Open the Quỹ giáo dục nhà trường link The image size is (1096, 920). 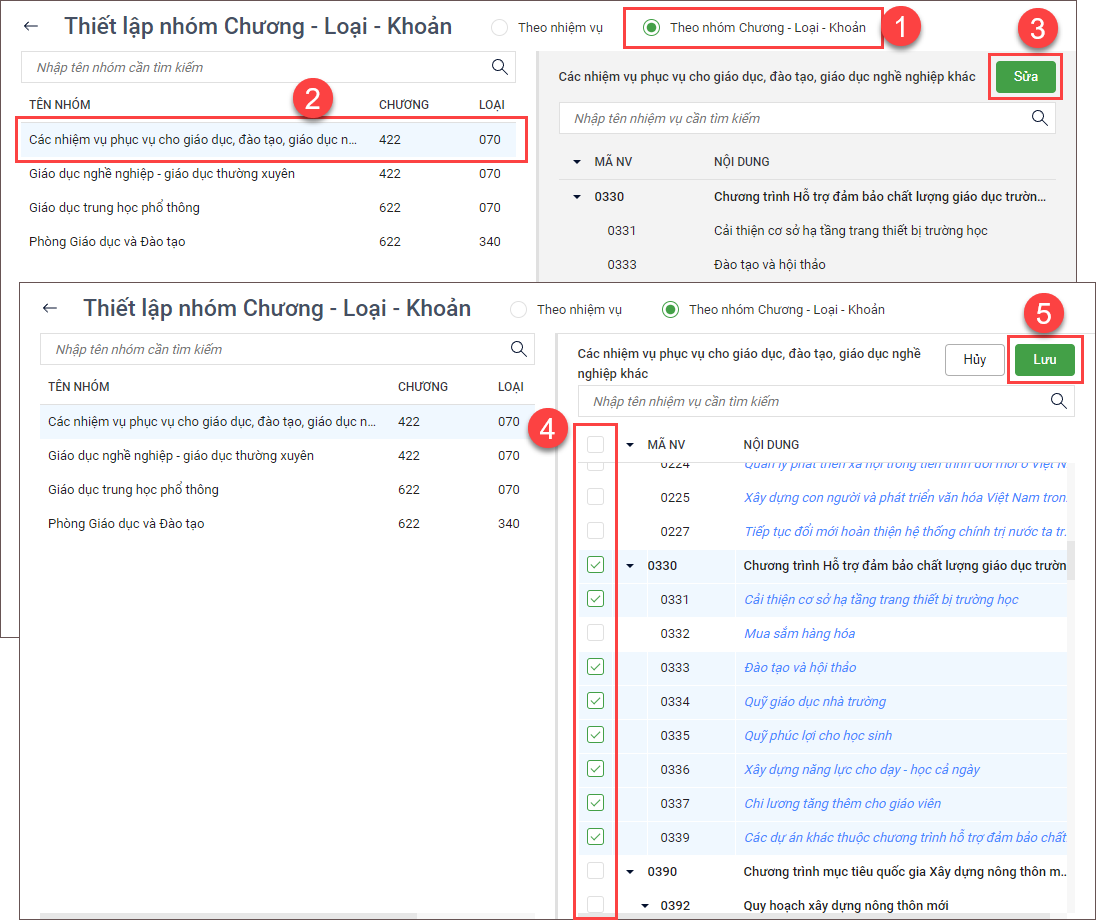click(x=814, y=701)
